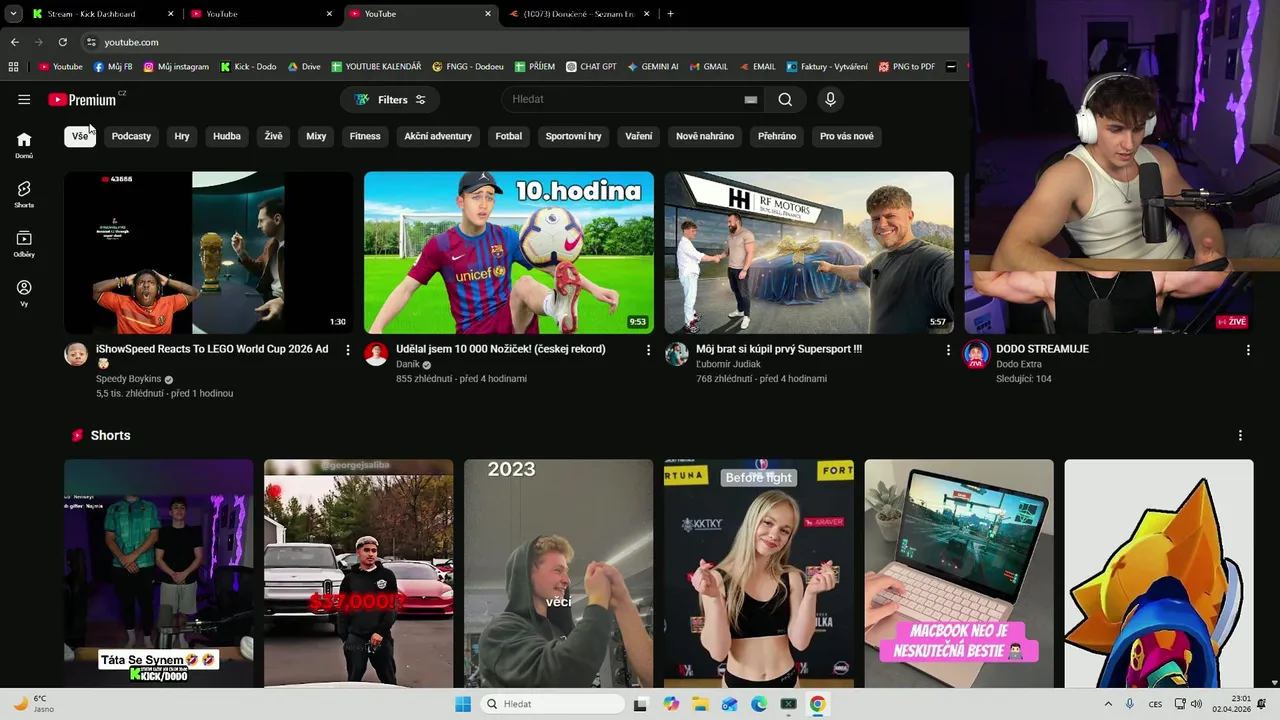Select the Vše chip
1280x720 pixels.
pyautogui.click(x=80, y=136)
